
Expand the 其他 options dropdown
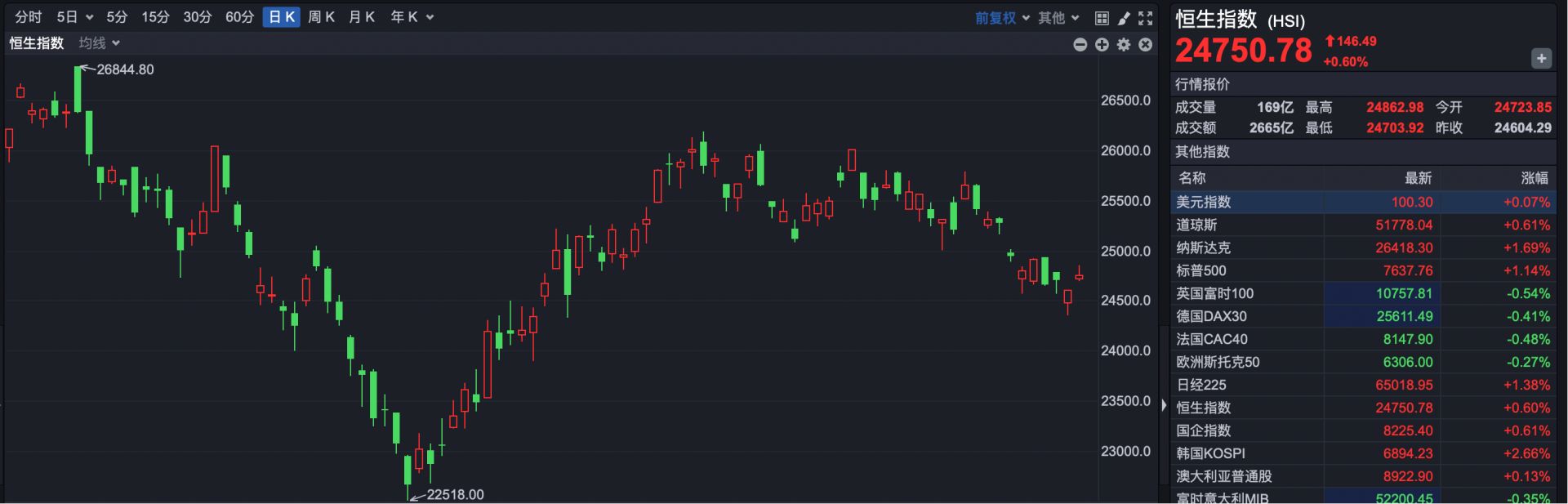click(1058, 18)
